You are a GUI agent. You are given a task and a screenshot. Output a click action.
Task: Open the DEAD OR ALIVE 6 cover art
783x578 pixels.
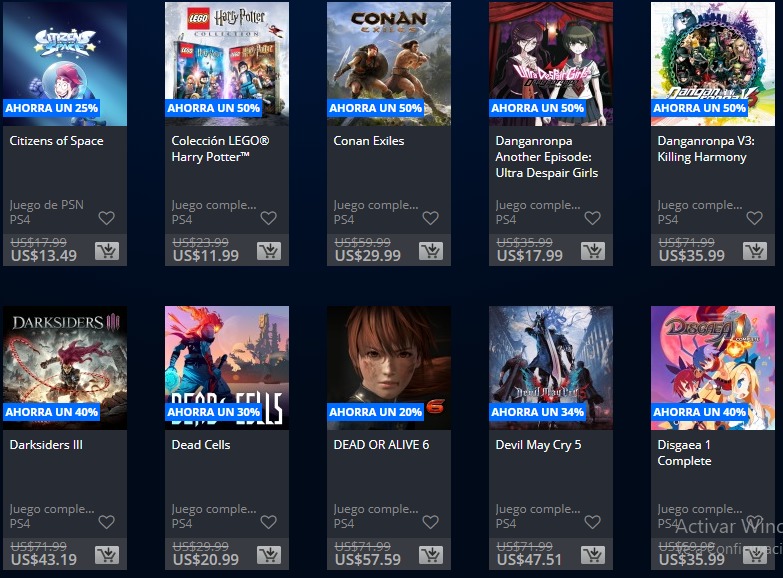click(x=389, y=368)
